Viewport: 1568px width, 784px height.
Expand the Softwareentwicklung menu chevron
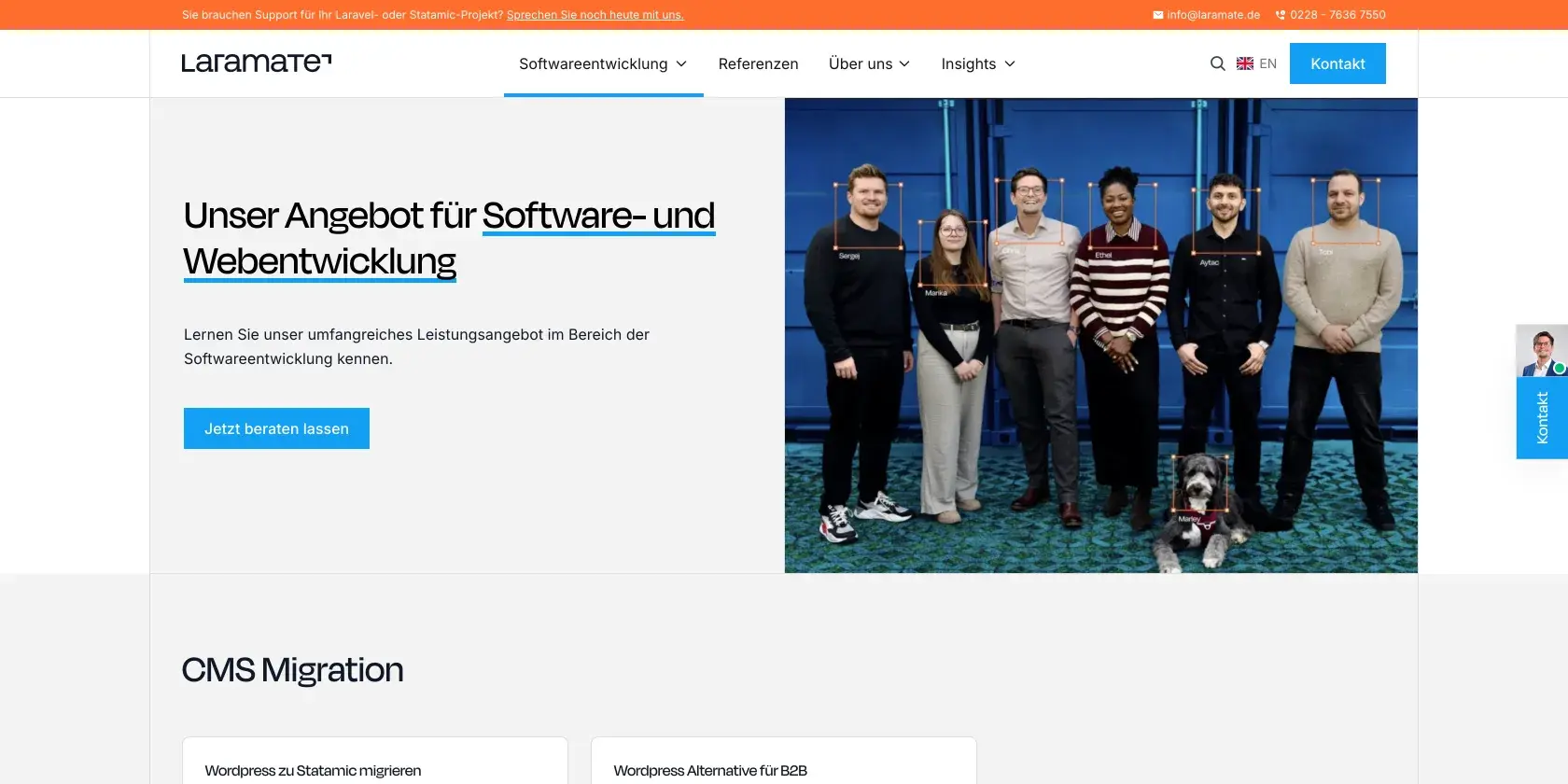[x=681, y=63]
